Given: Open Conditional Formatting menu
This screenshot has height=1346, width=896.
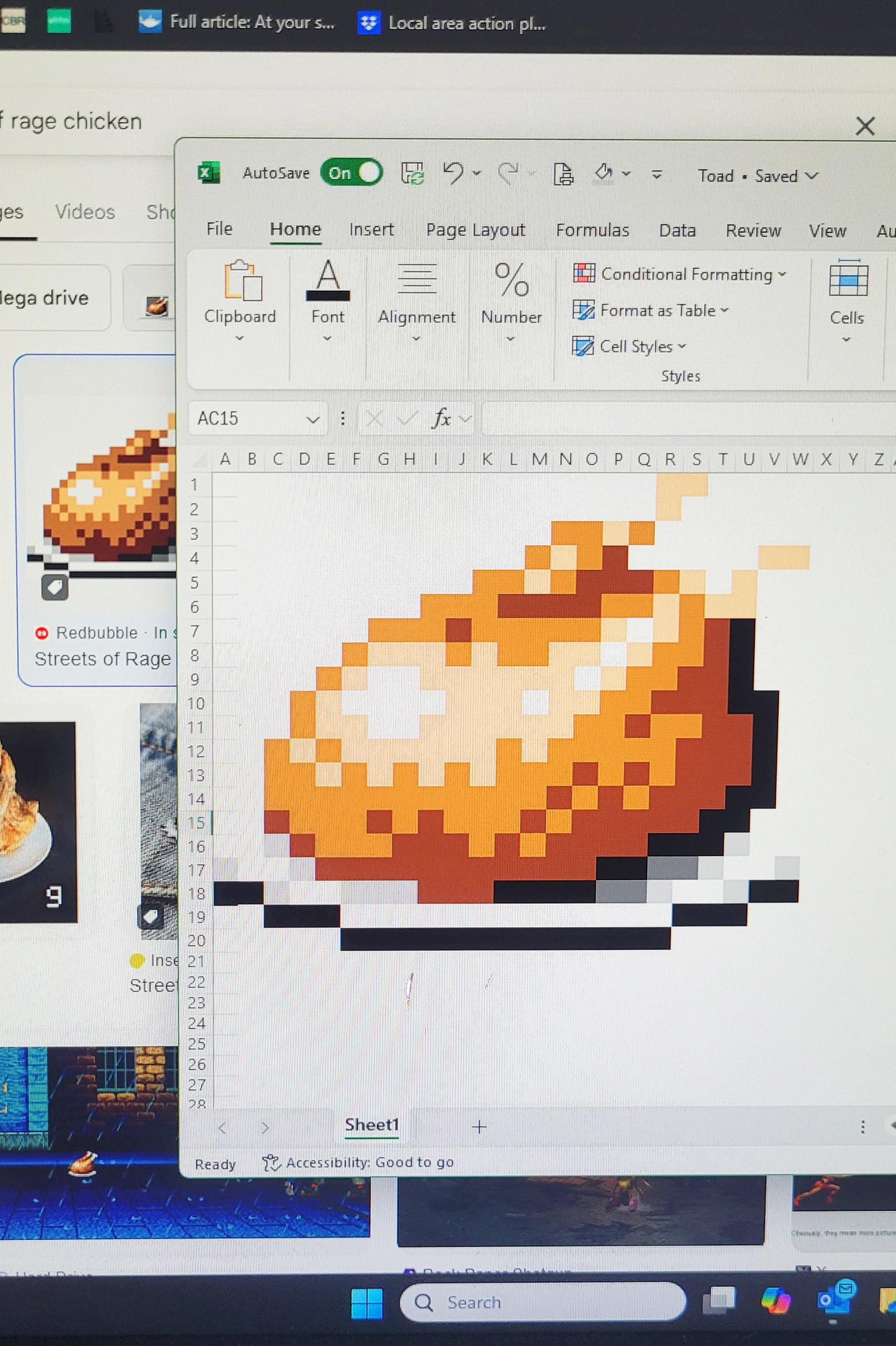Looking at the screenshot, I should pos(680,274).
